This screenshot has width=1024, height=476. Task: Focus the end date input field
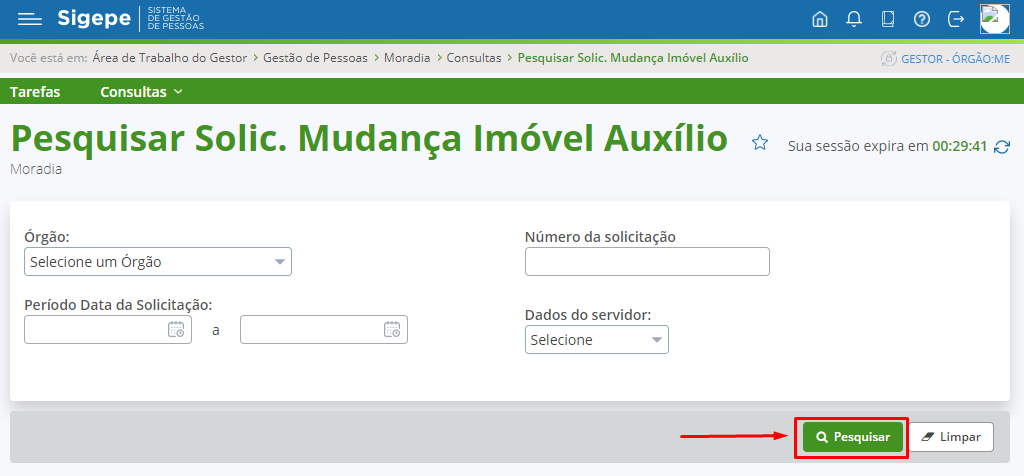324,329
